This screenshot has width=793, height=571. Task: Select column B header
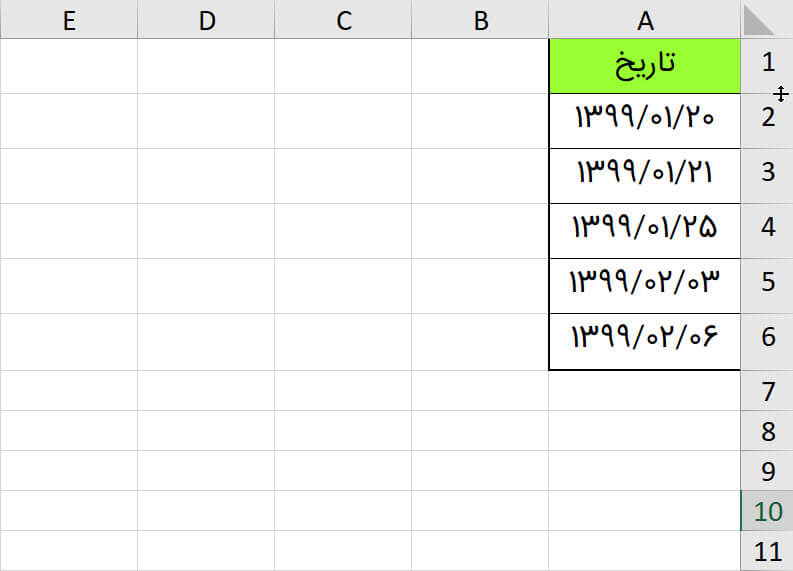[x=480, y=19]
